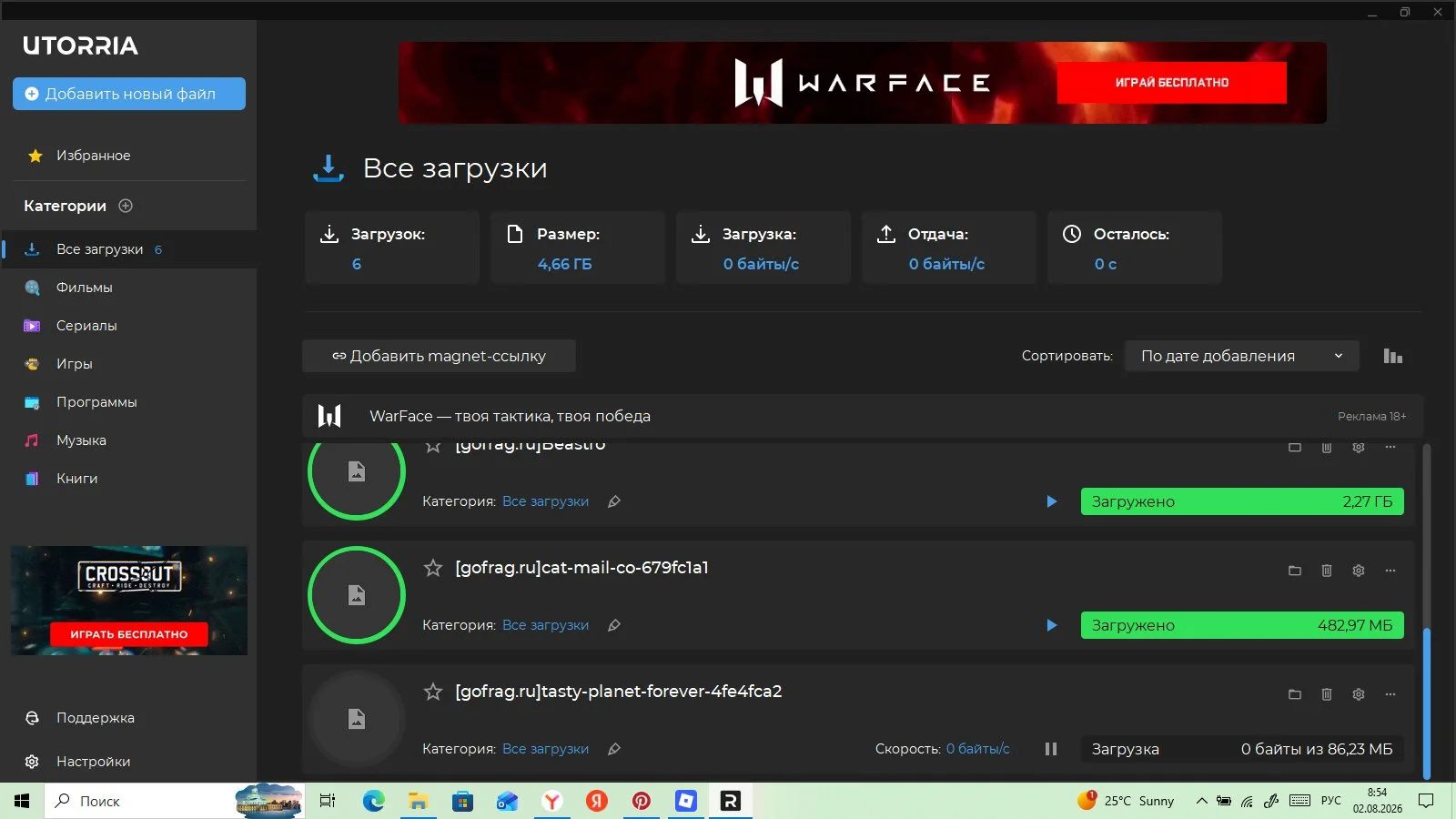
Task: Click the Скорость 0 байты/с value
Action: (x=978, y=749)
